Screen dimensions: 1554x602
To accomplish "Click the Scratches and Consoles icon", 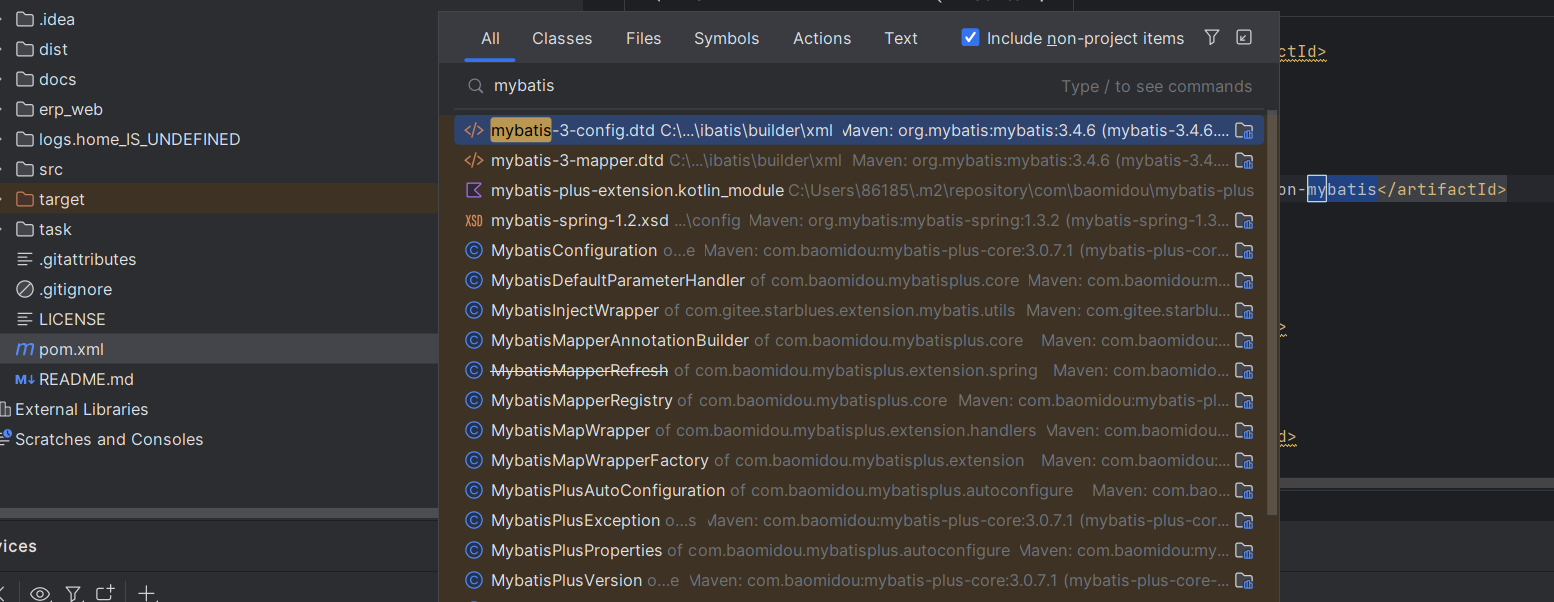I will coord(5,439).
